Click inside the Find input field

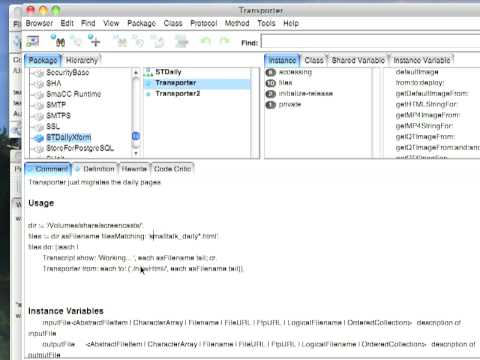tap(370, 42)
